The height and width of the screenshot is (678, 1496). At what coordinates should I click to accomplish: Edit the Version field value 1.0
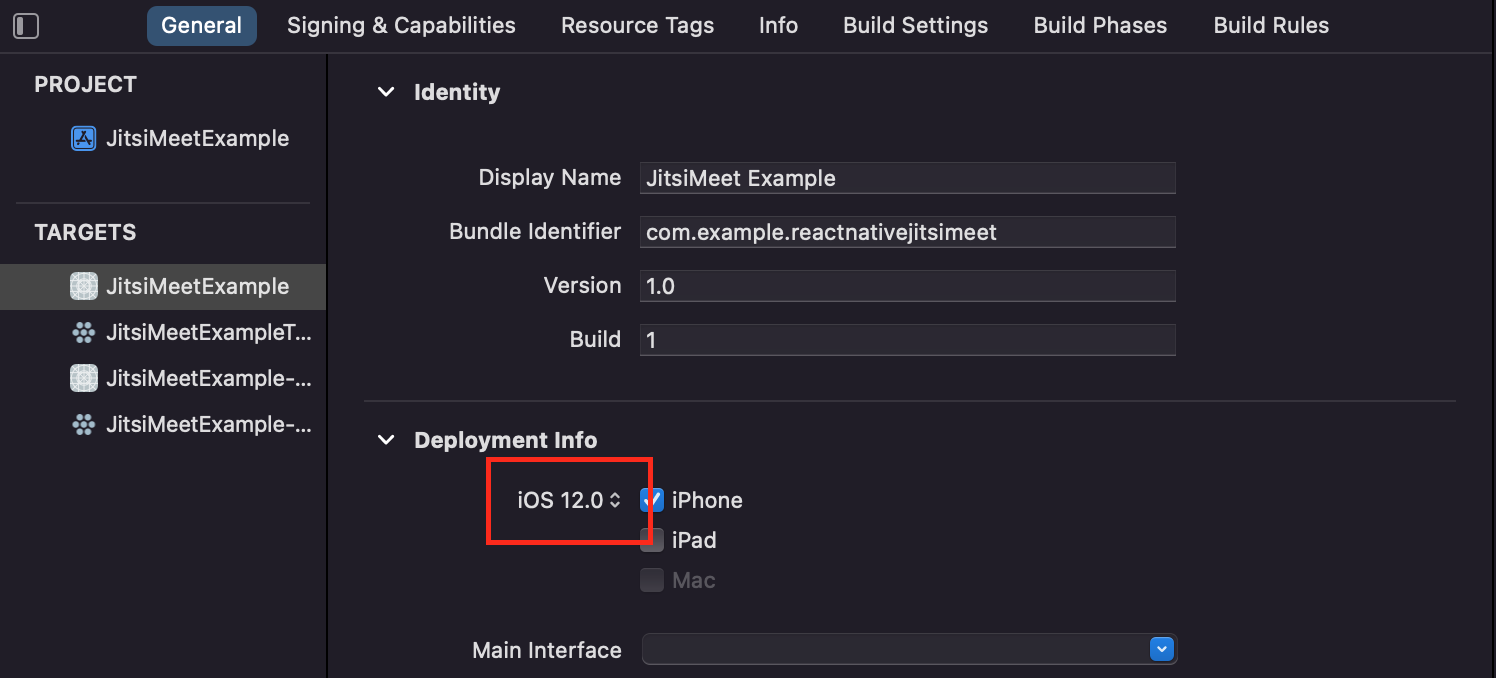[x=908, y=286]
